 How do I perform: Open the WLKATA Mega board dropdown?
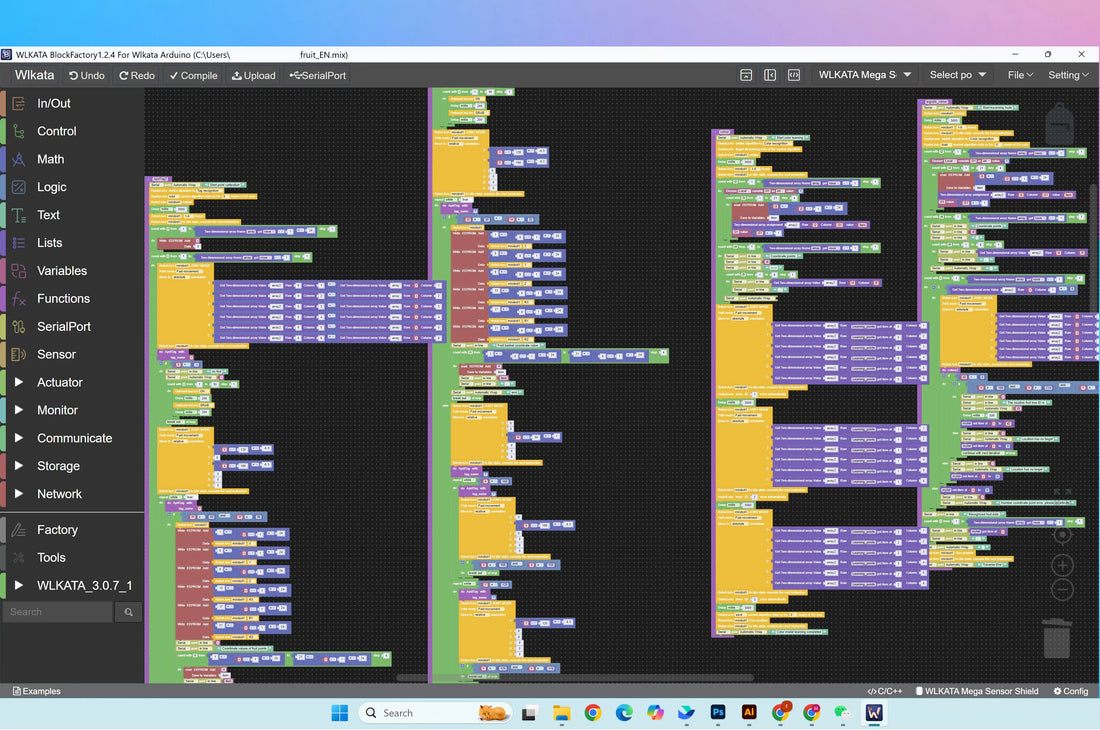click(865, 75)
